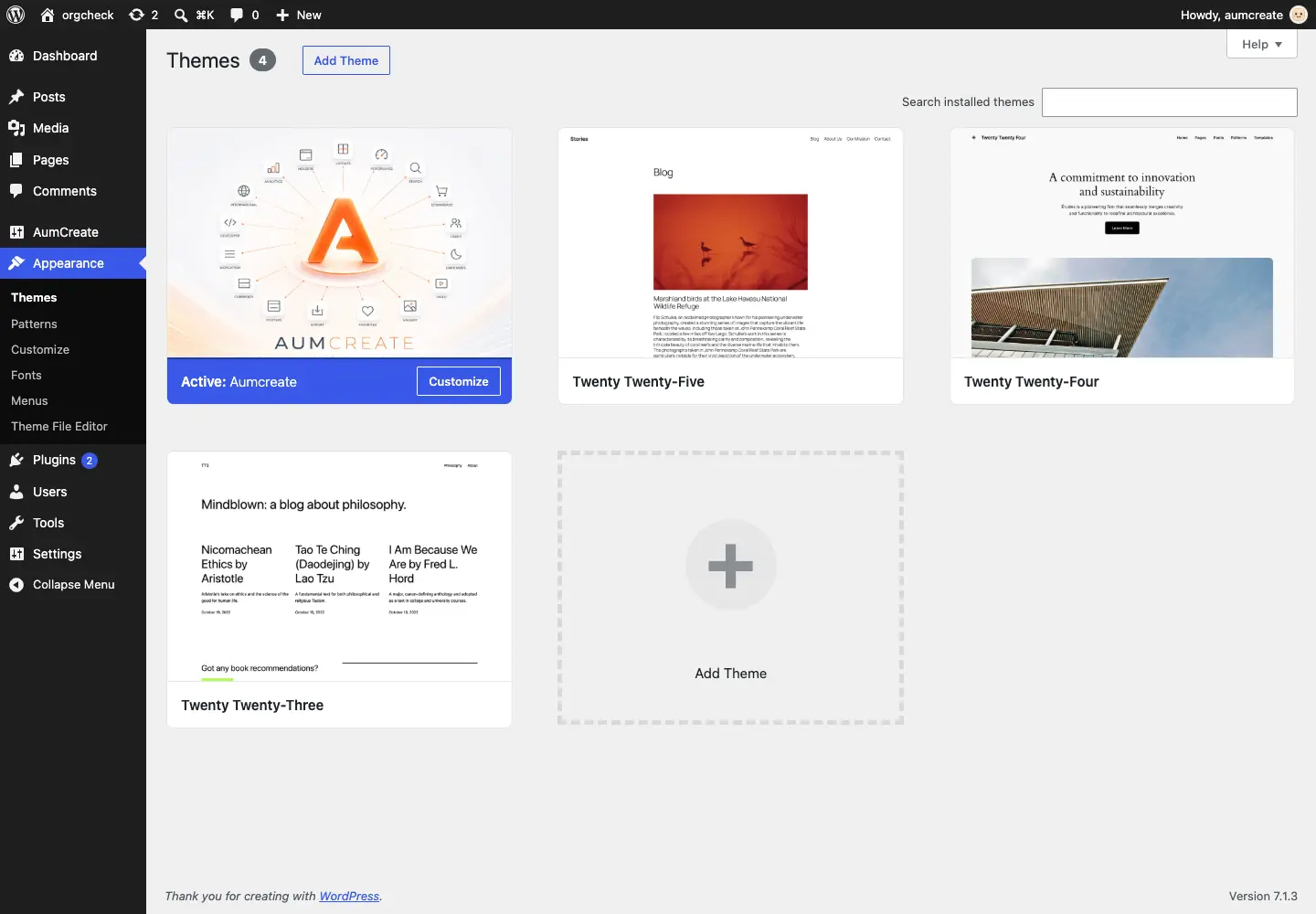Click the large plus icon in Add Theme tile
This screenshot has height=914, width=1316.
(731, 565)
